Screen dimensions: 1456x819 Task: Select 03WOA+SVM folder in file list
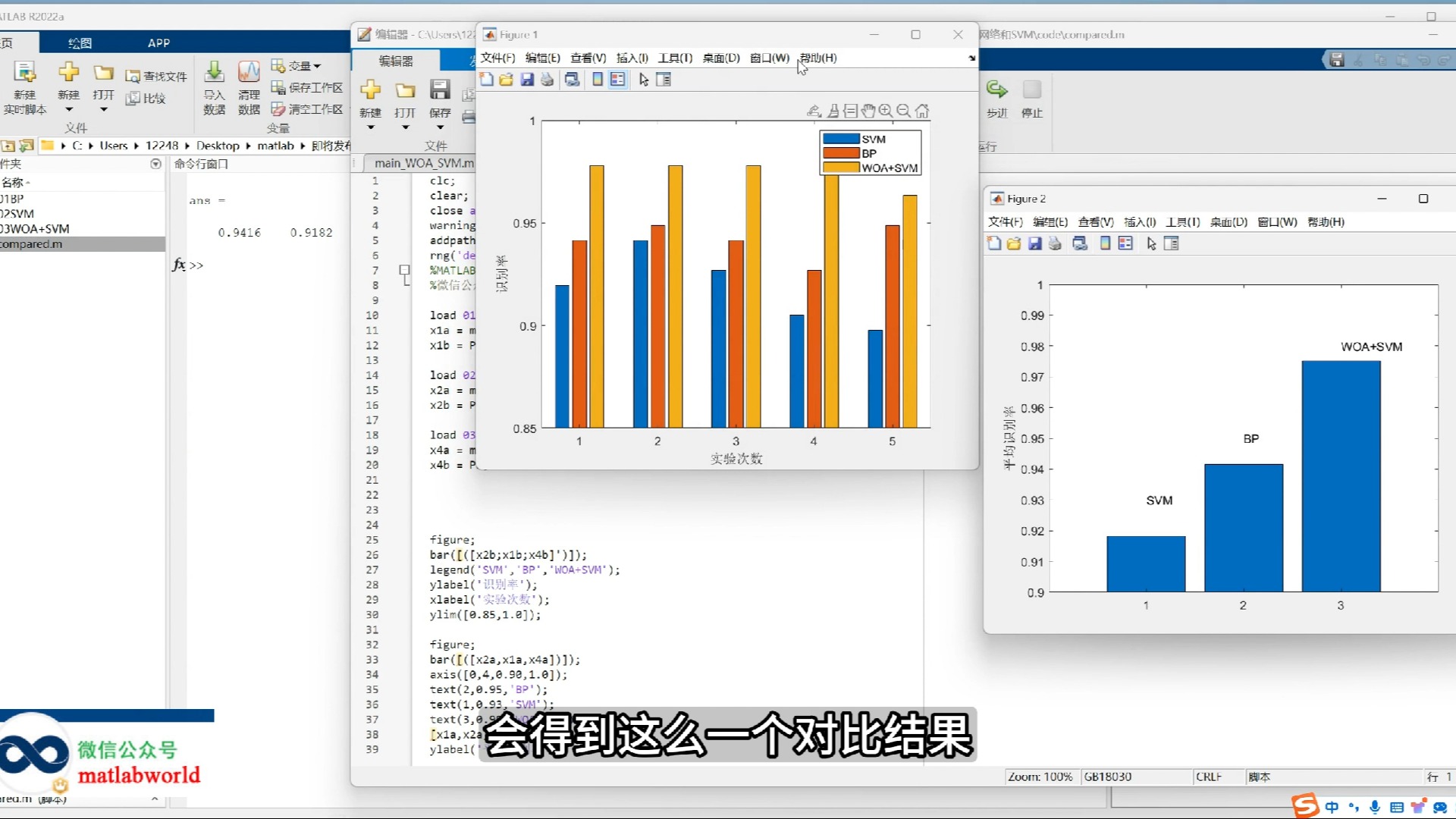click(82, 228)
